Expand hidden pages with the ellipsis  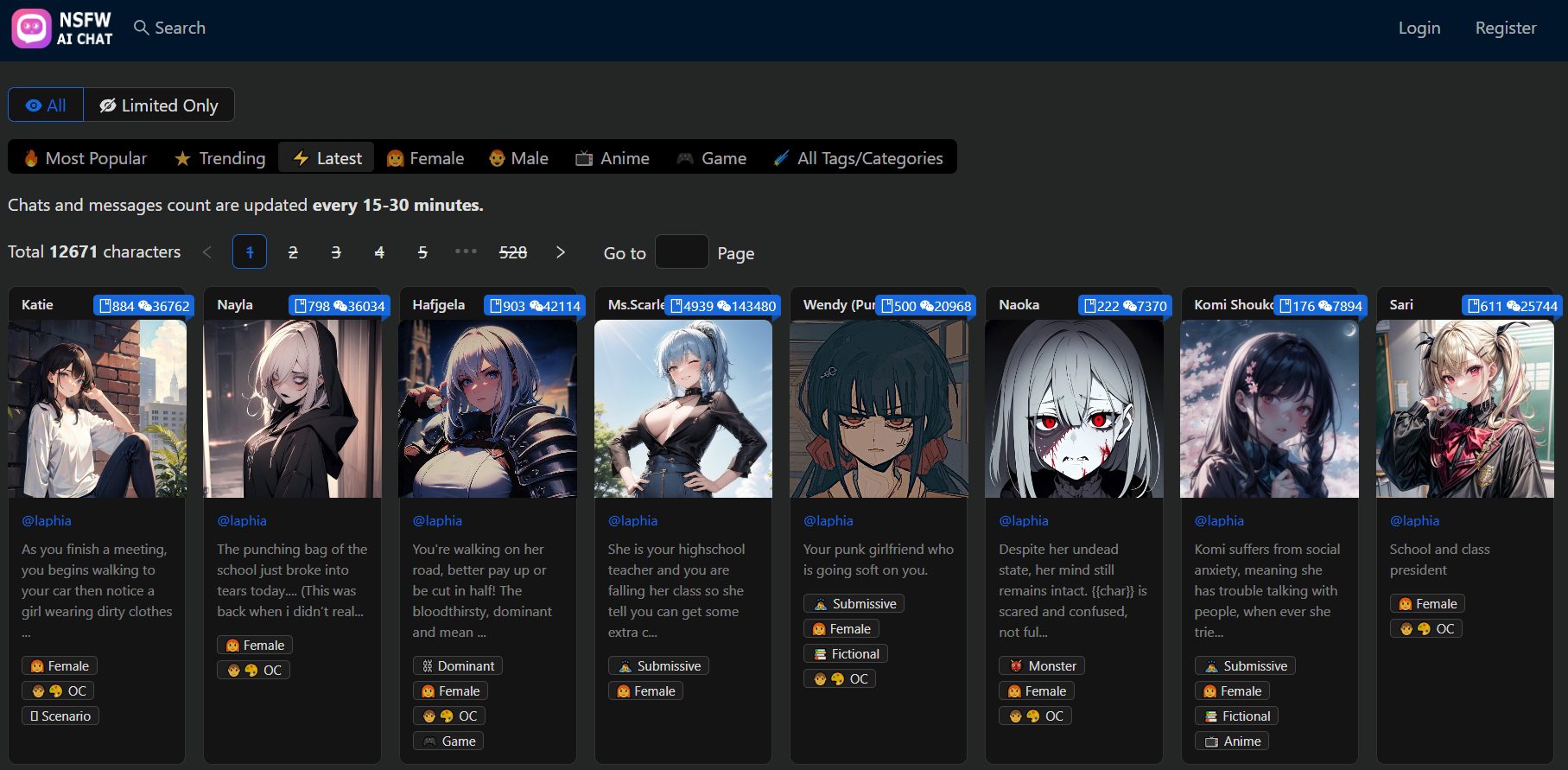466,251
